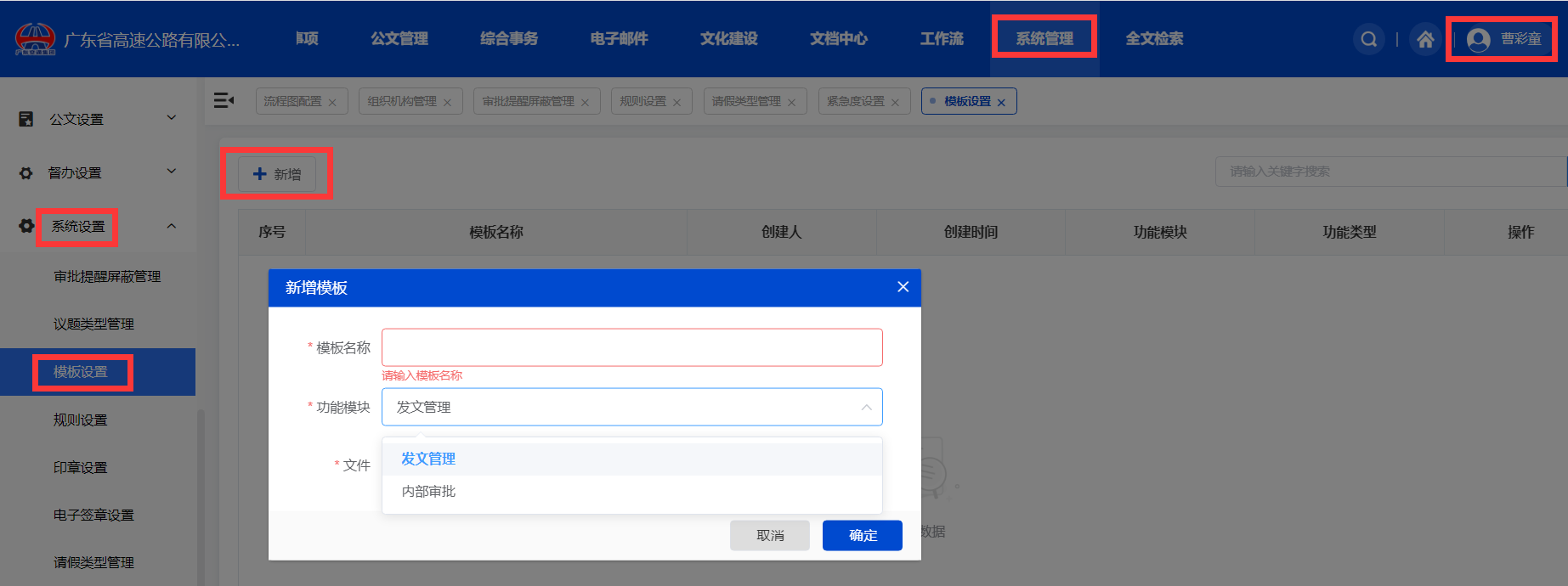Open the user avatar icon for 曹彩童
The height and width of the screenshot is (586, 1568).
[x=1478, y=39]
